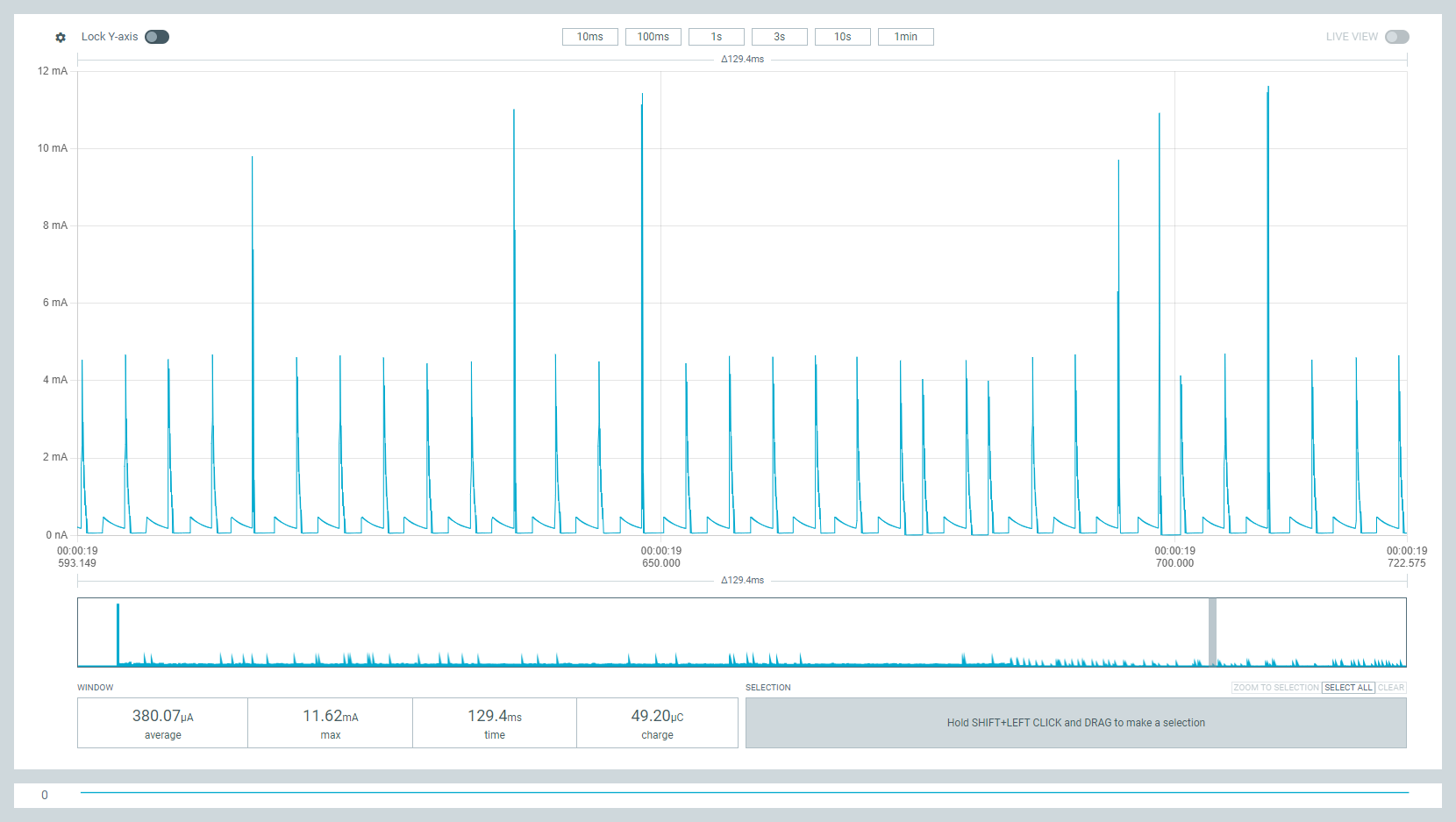Set window to 10ms

coord(589,37)
